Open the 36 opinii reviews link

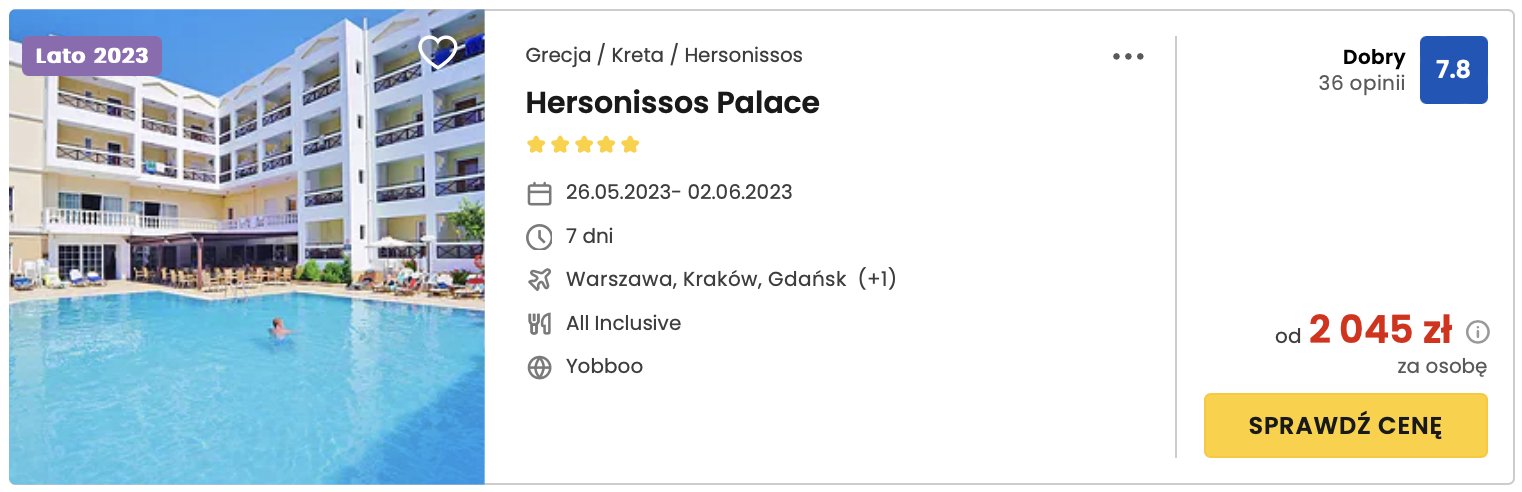click(1361, 83)
